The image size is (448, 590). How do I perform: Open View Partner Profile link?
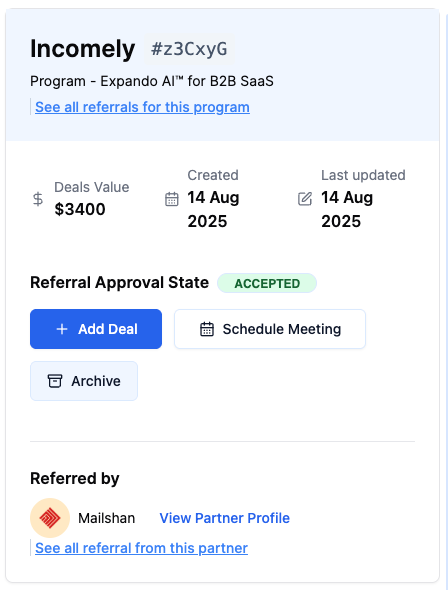pyautogui.click(x=225, y=518)
